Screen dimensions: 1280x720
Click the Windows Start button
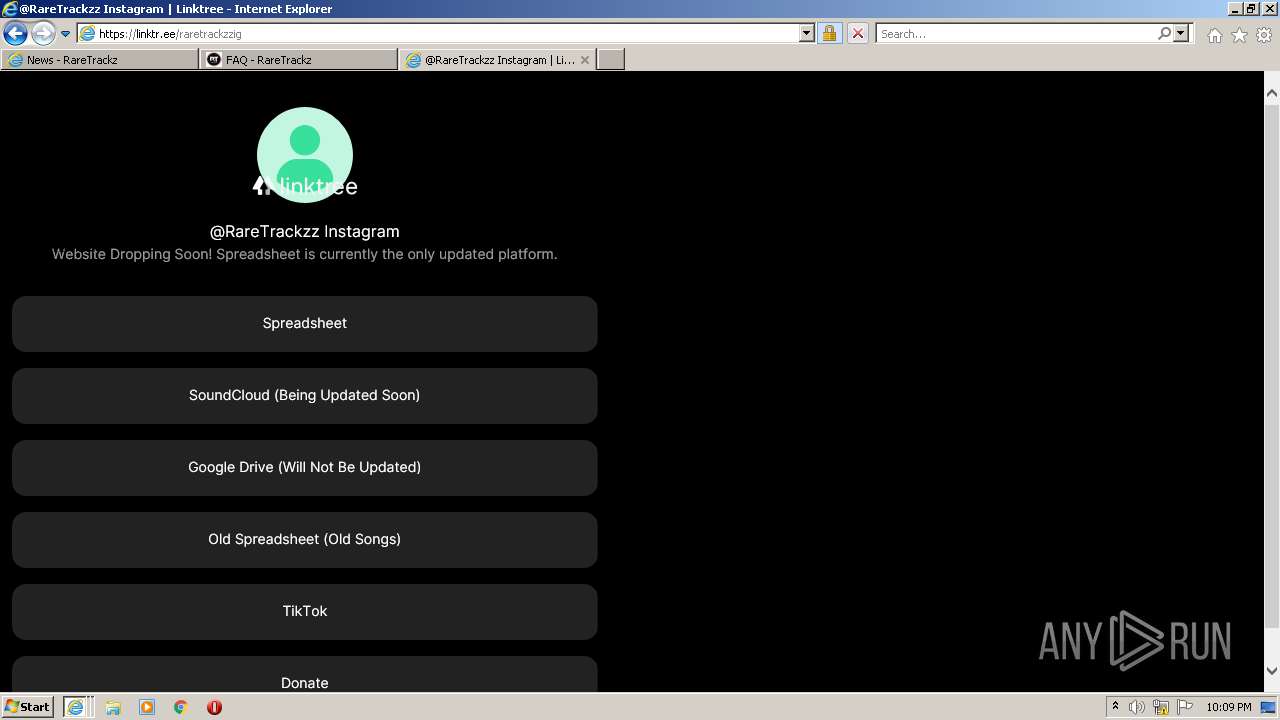pyautogui.click(x=28, y=707)
